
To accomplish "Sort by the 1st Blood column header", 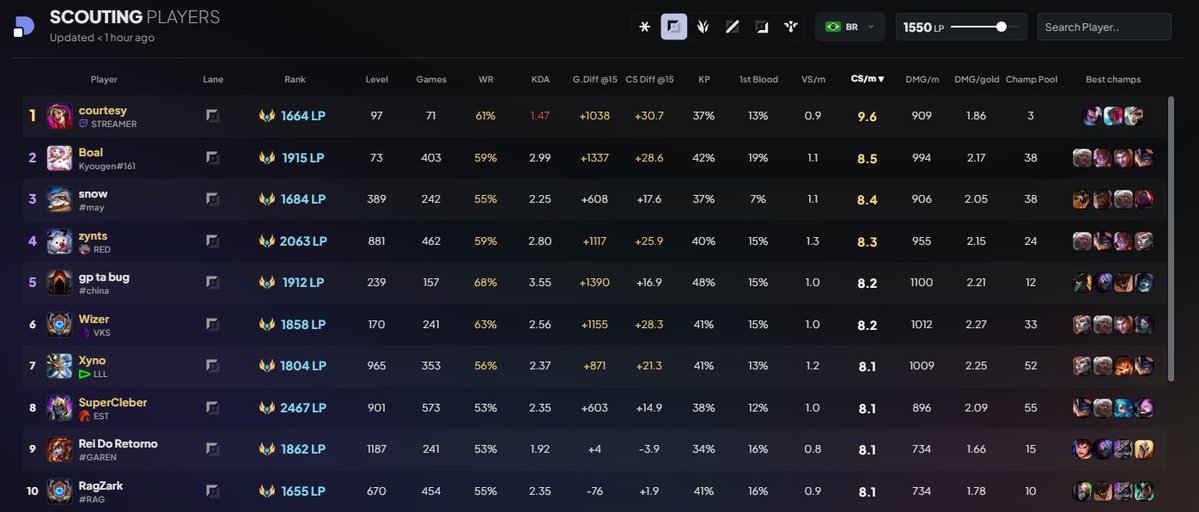I will pyautogui.click(x=759, y=79).
